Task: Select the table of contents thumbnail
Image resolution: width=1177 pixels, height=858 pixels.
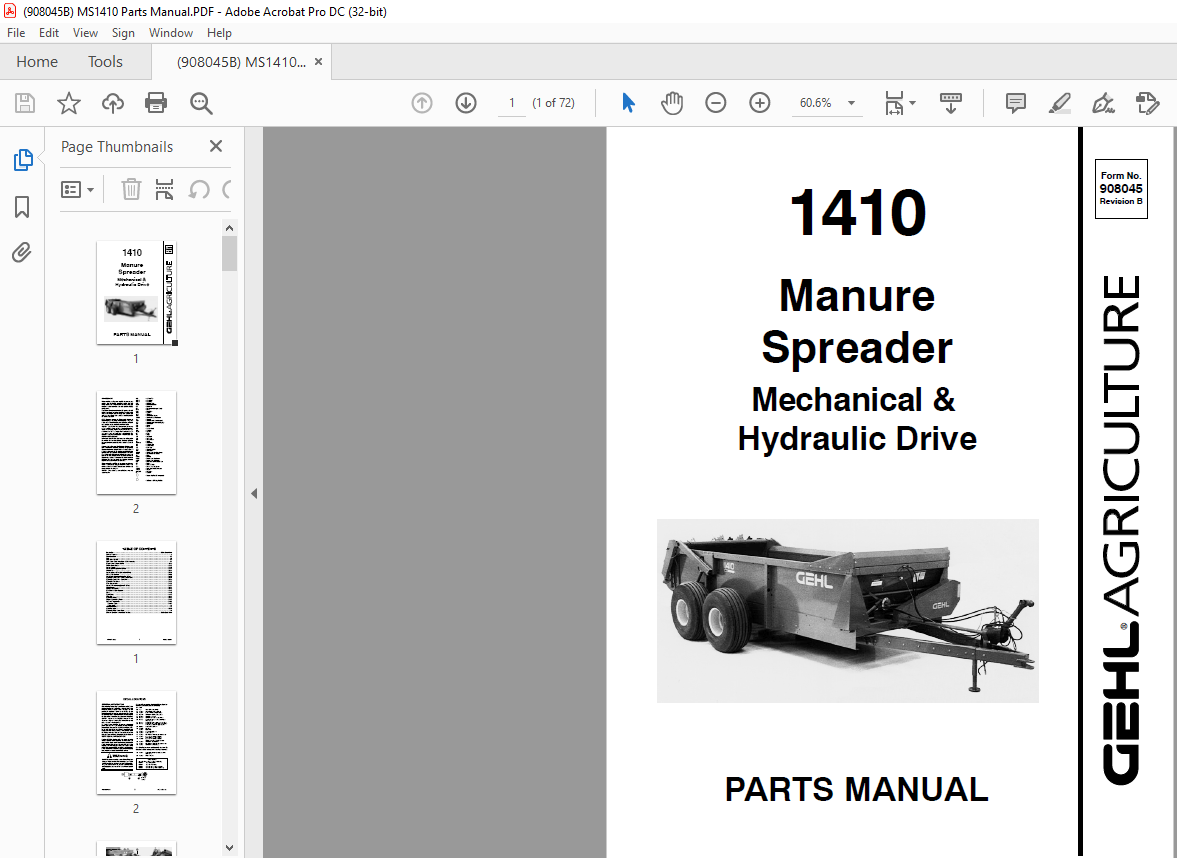Action: point(137,593)
